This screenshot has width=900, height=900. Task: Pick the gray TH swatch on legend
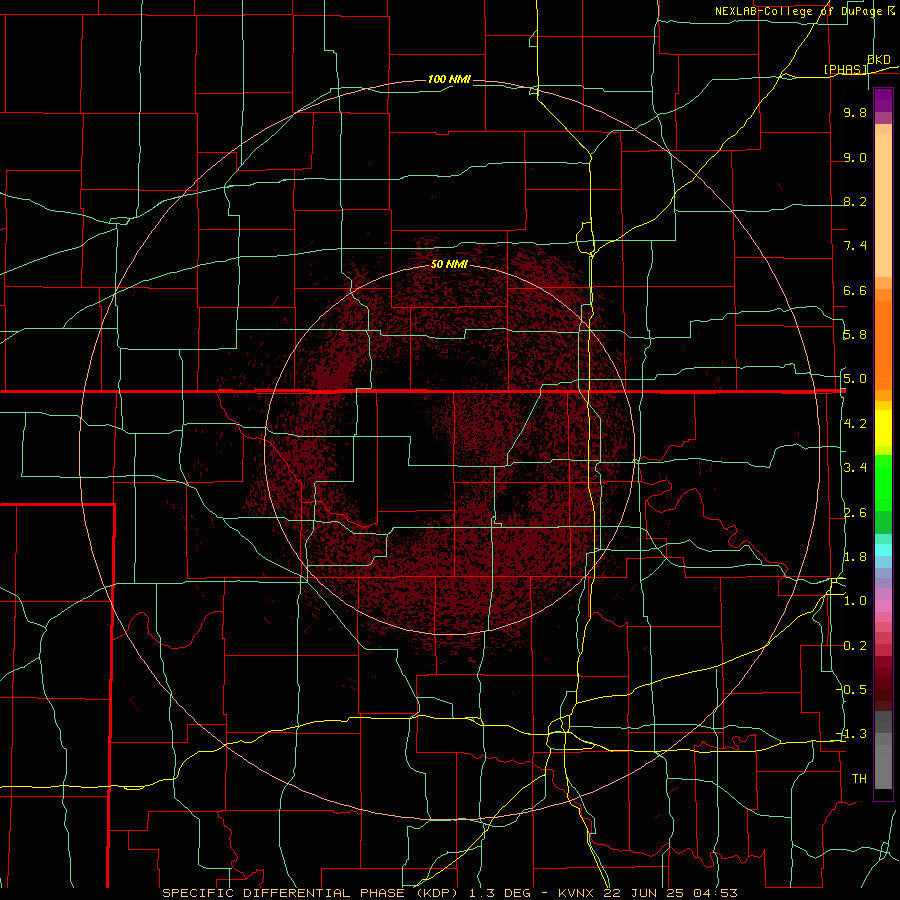[883, 769]
